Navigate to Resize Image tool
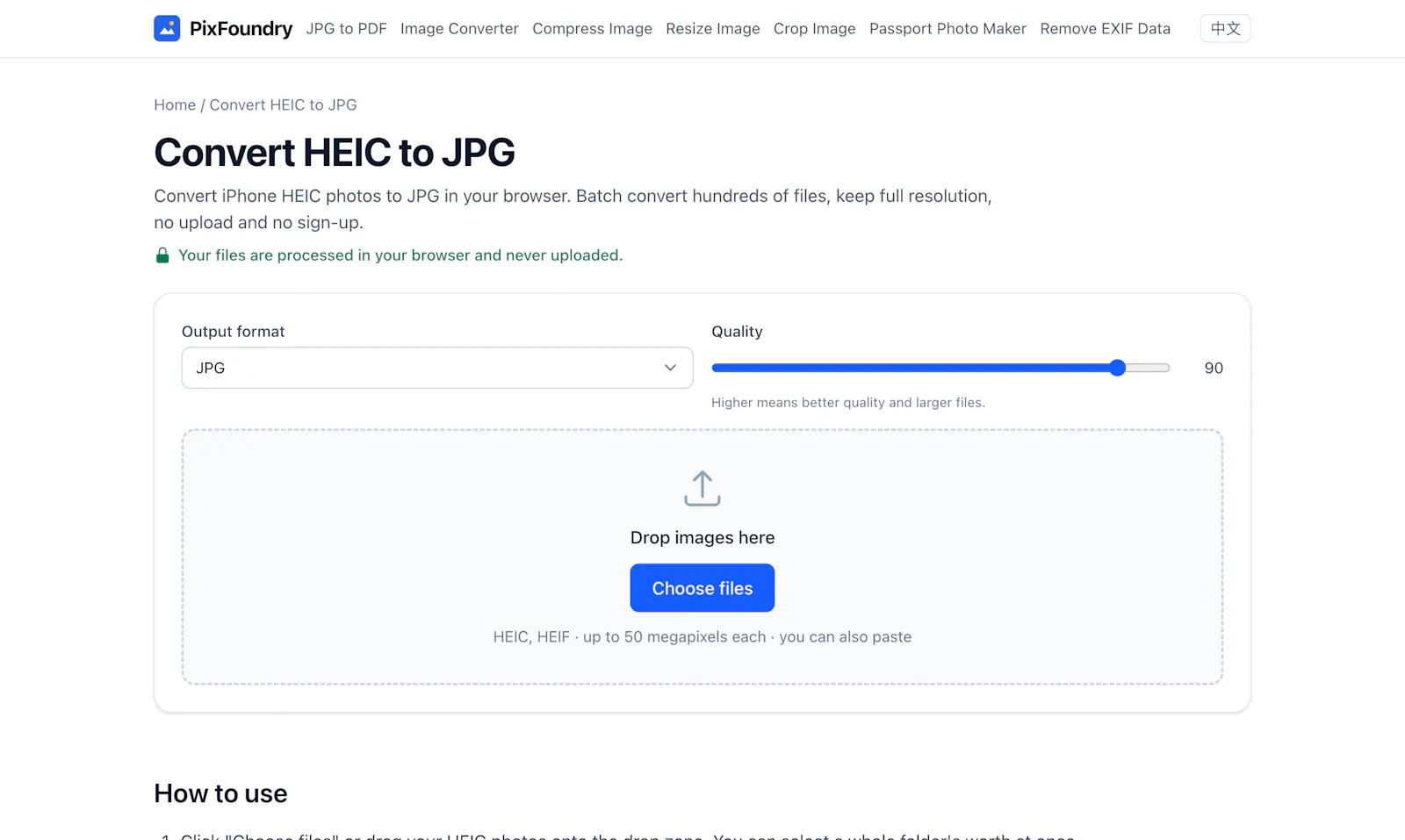The width and height of the screenshot is (1405, 840). tap(713, 29)
